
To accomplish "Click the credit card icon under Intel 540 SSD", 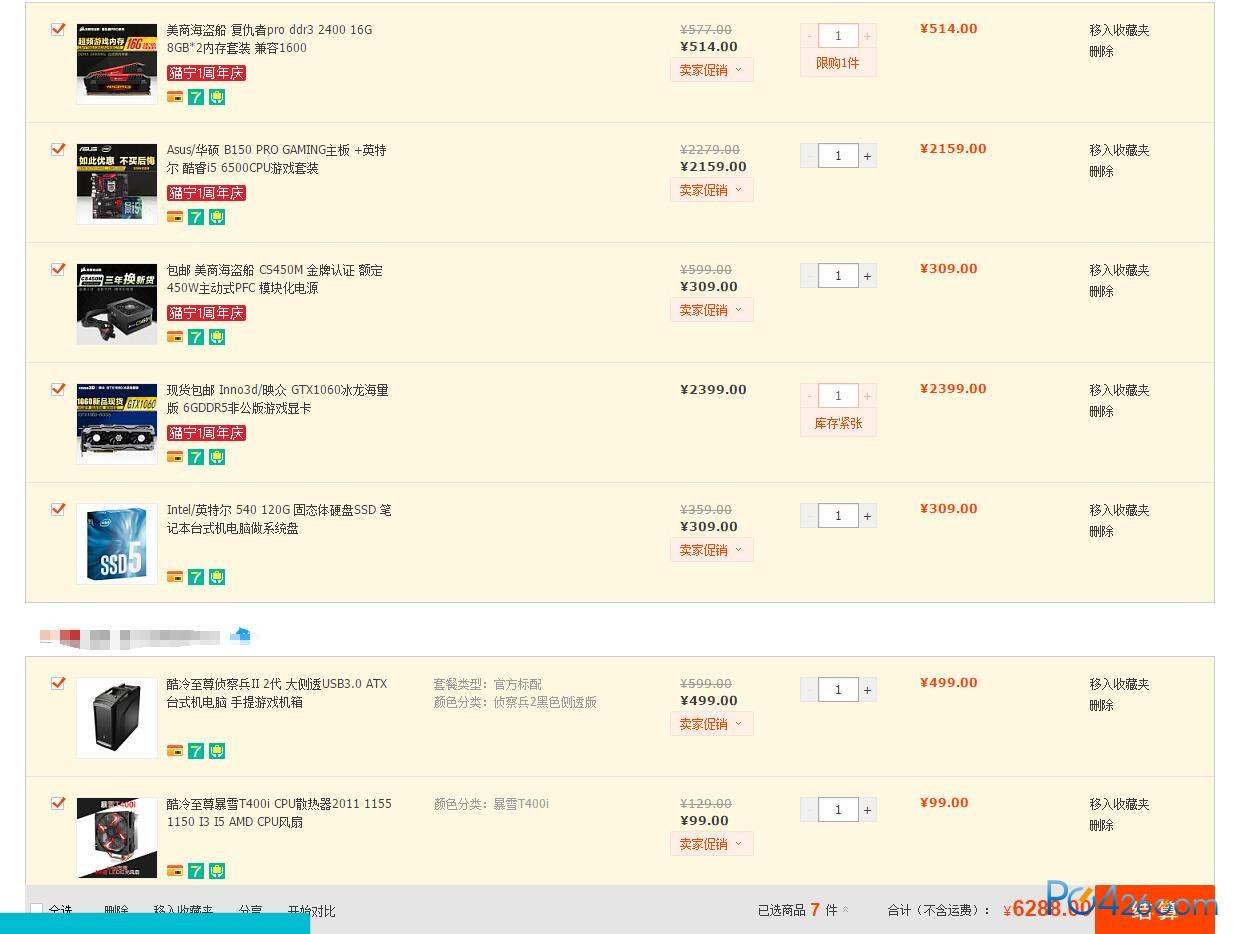I will 175,577.
